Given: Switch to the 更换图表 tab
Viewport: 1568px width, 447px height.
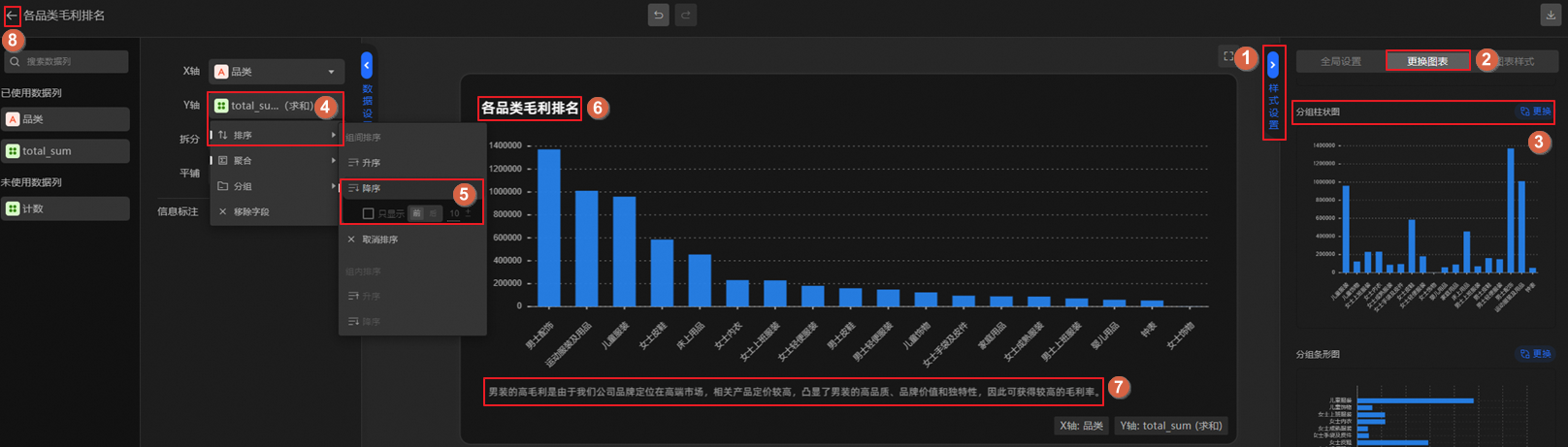Looking at the screenshot, I should [x=1427, y=61].
